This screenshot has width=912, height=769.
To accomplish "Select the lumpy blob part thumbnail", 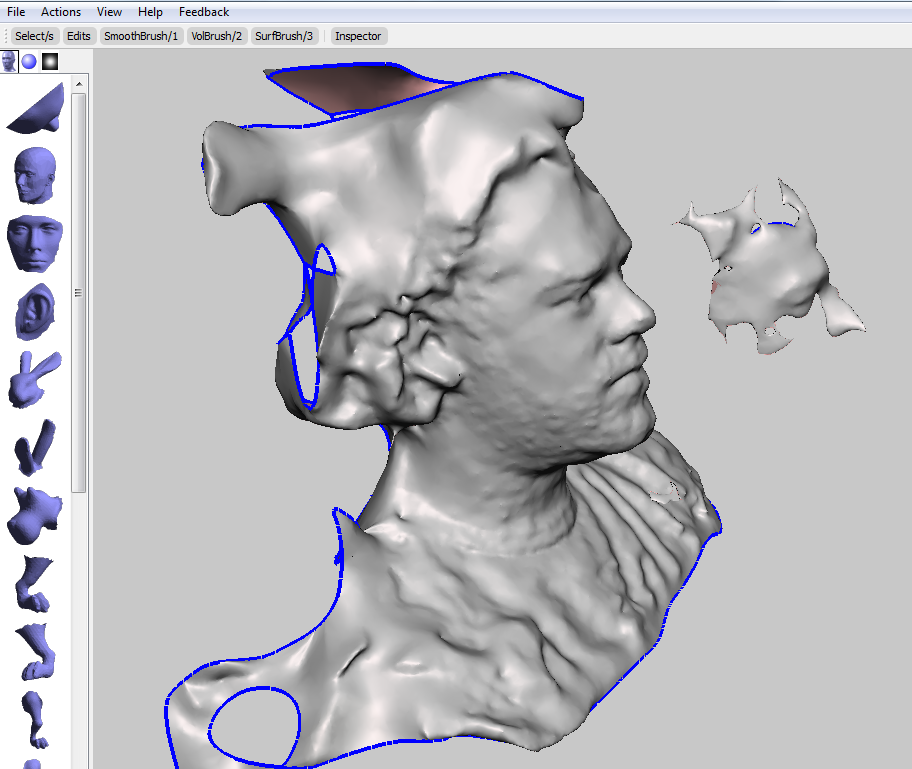I will tap(34, 516).
